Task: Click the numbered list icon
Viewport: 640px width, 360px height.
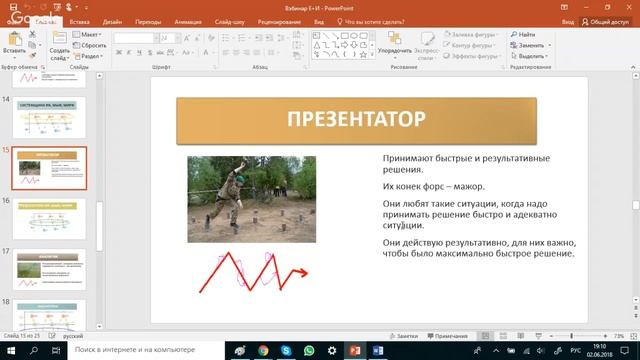Action: coord(242,38)
